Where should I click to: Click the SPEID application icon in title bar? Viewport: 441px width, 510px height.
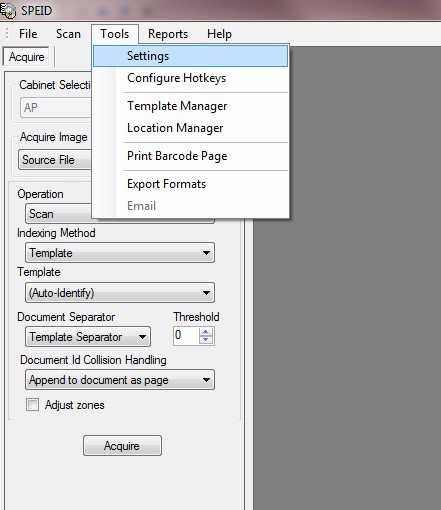point(8,11)
